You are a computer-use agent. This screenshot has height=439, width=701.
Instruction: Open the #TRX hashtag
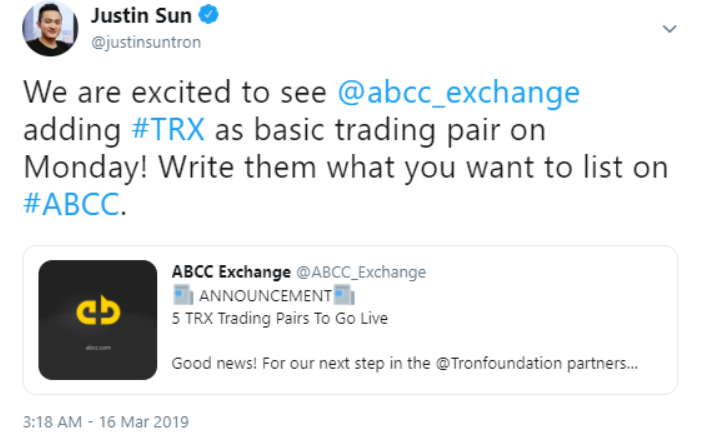pyautogui.click(x=168, y=130)
